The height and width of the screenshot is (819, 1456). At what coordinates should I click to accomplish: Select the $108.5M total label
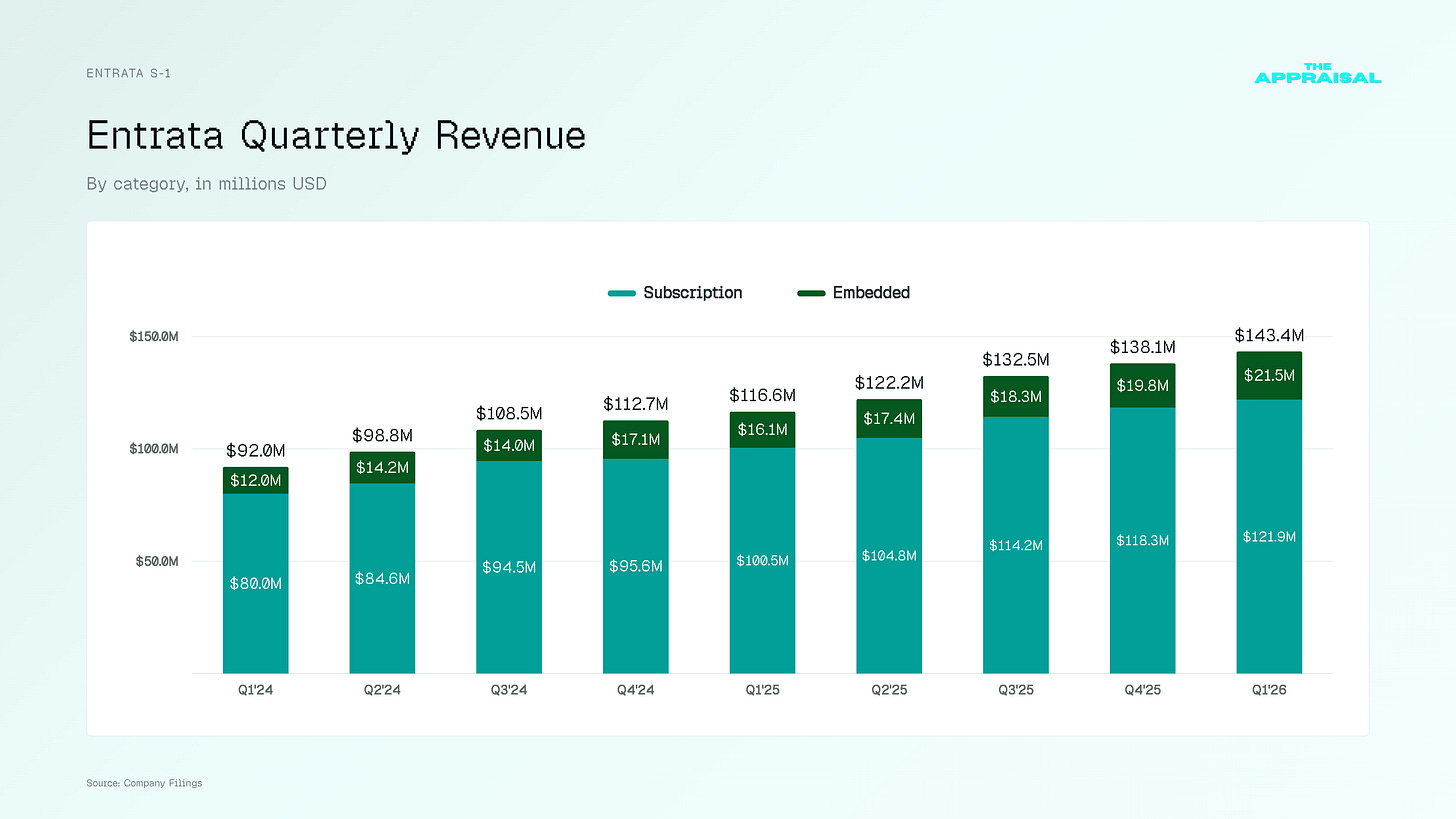click(x=509, y=414)
